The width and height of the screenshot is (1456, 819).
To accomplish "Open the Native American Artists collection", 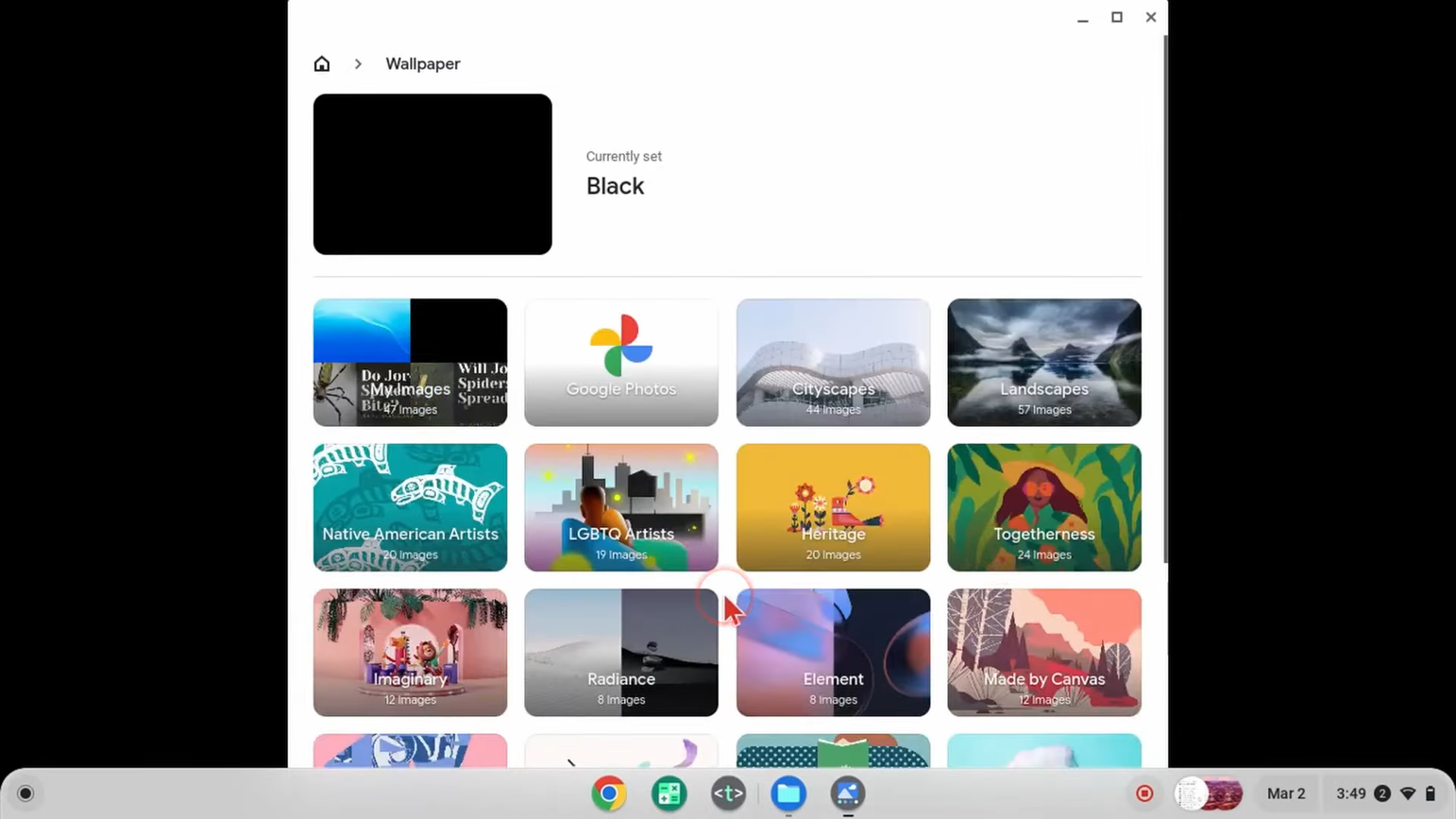I will (x=409, y=507).
